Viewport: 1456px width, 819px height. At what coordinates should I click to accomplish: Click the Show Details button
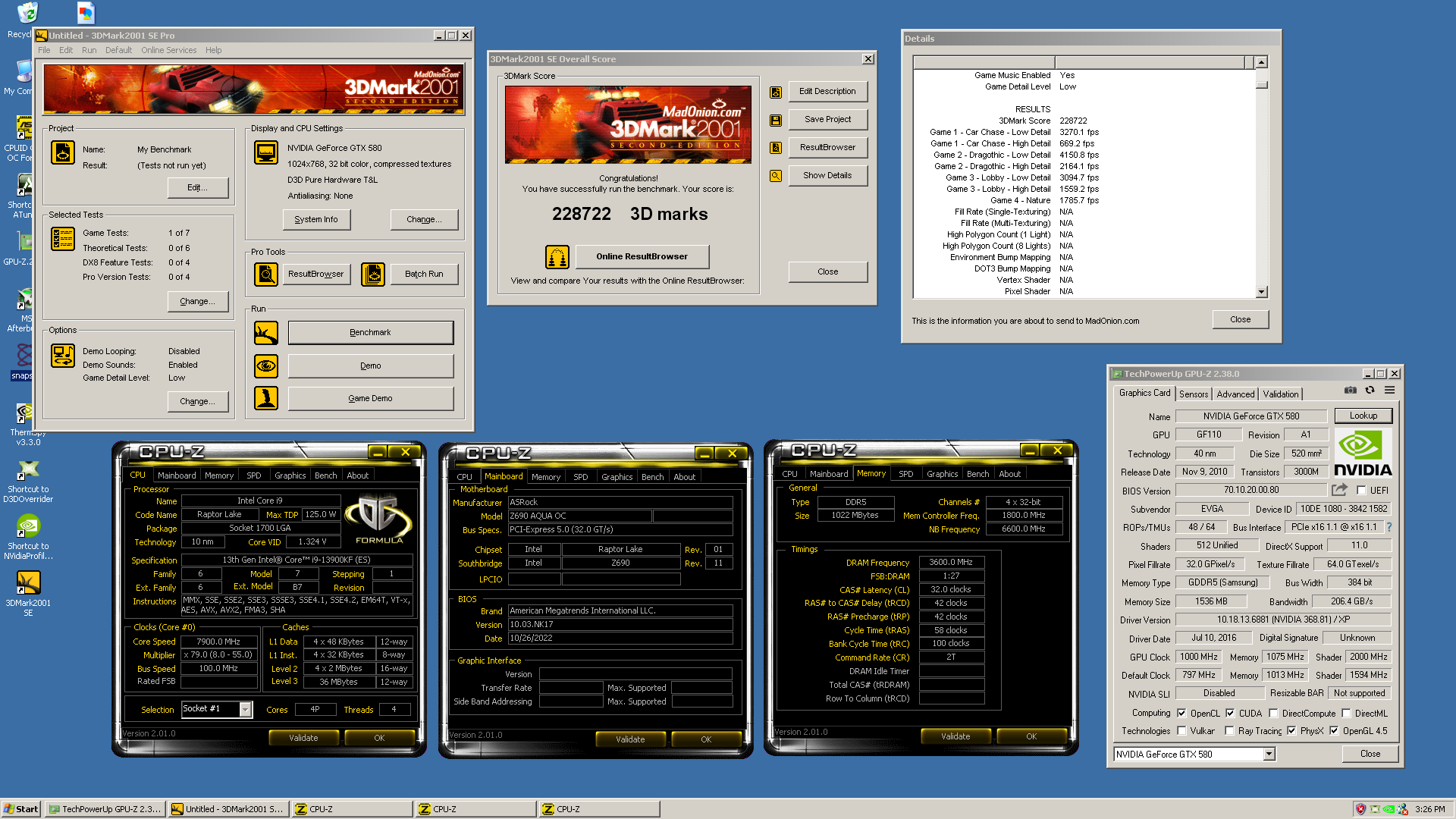827,176
